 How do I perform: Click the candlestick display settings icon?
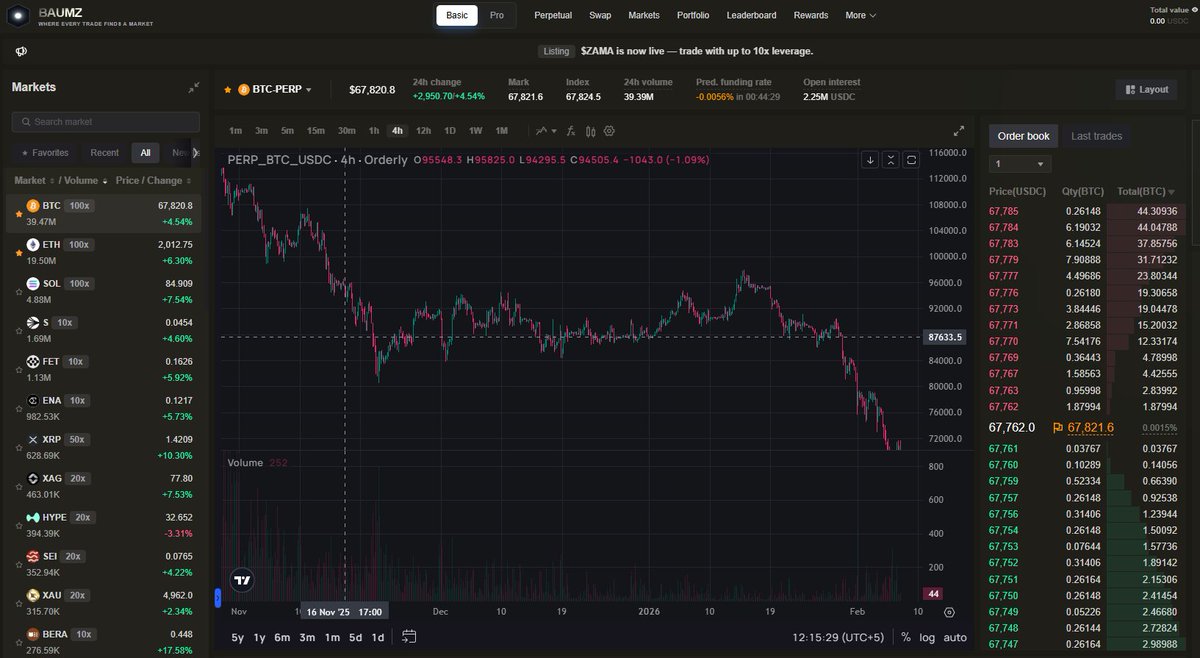coord(590,131)
